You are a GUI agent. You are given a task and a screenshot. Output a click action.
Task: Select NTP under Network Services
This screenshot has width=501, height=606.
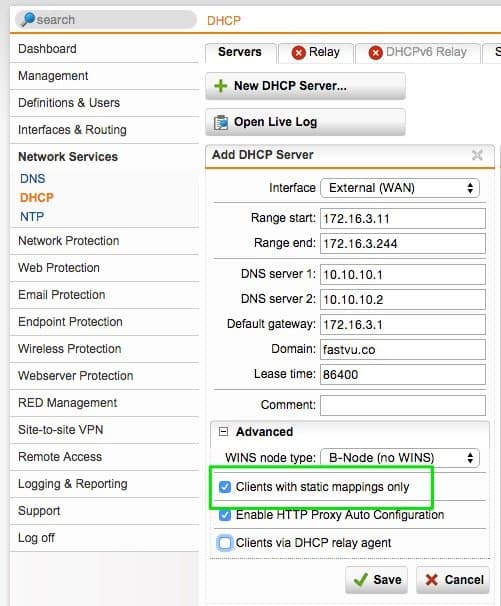(x=32, y=216)
